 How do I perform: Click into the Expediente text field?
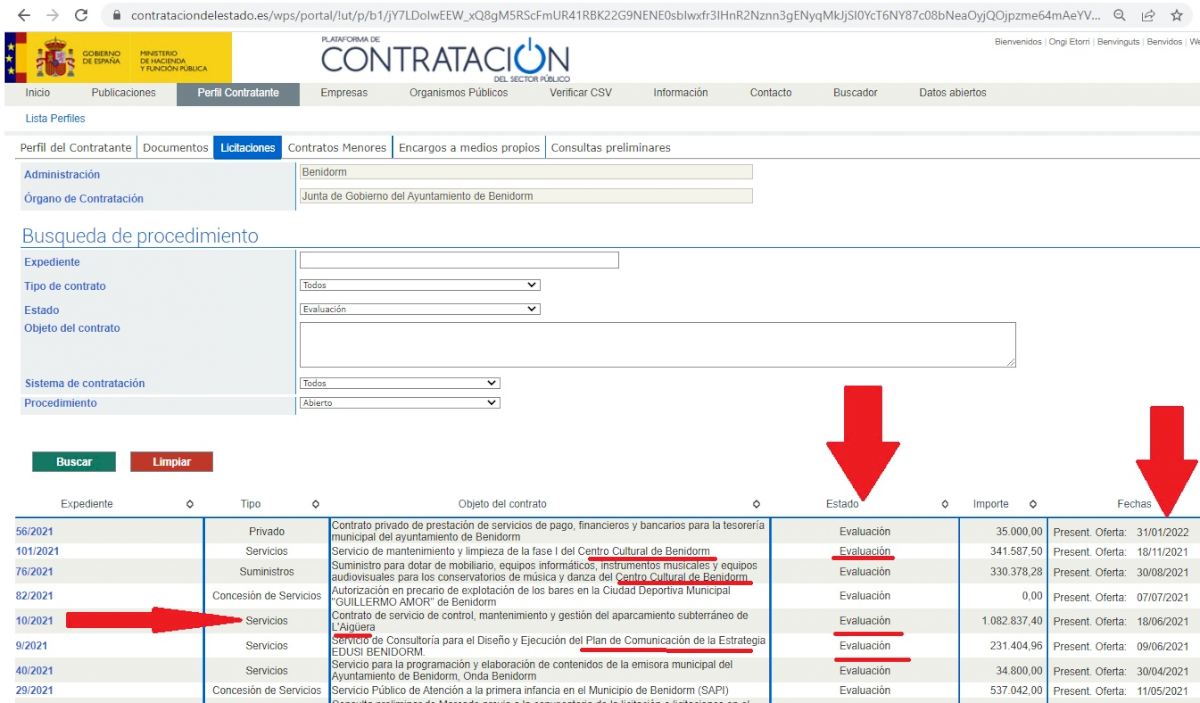[x=458, y=261]
